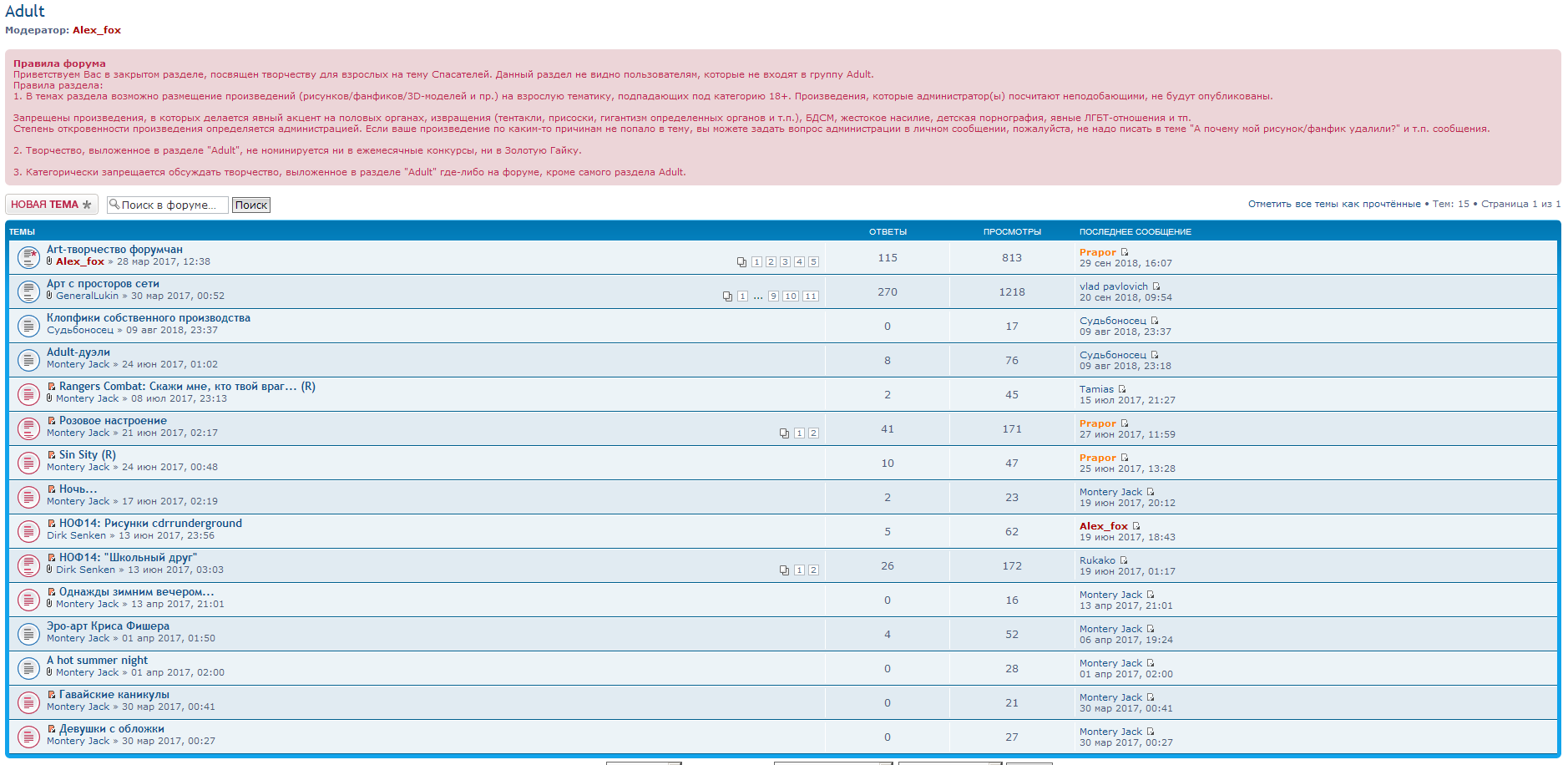Open the Art-творчество форумчан topic
1568x765 pixels.
(114, 249)
